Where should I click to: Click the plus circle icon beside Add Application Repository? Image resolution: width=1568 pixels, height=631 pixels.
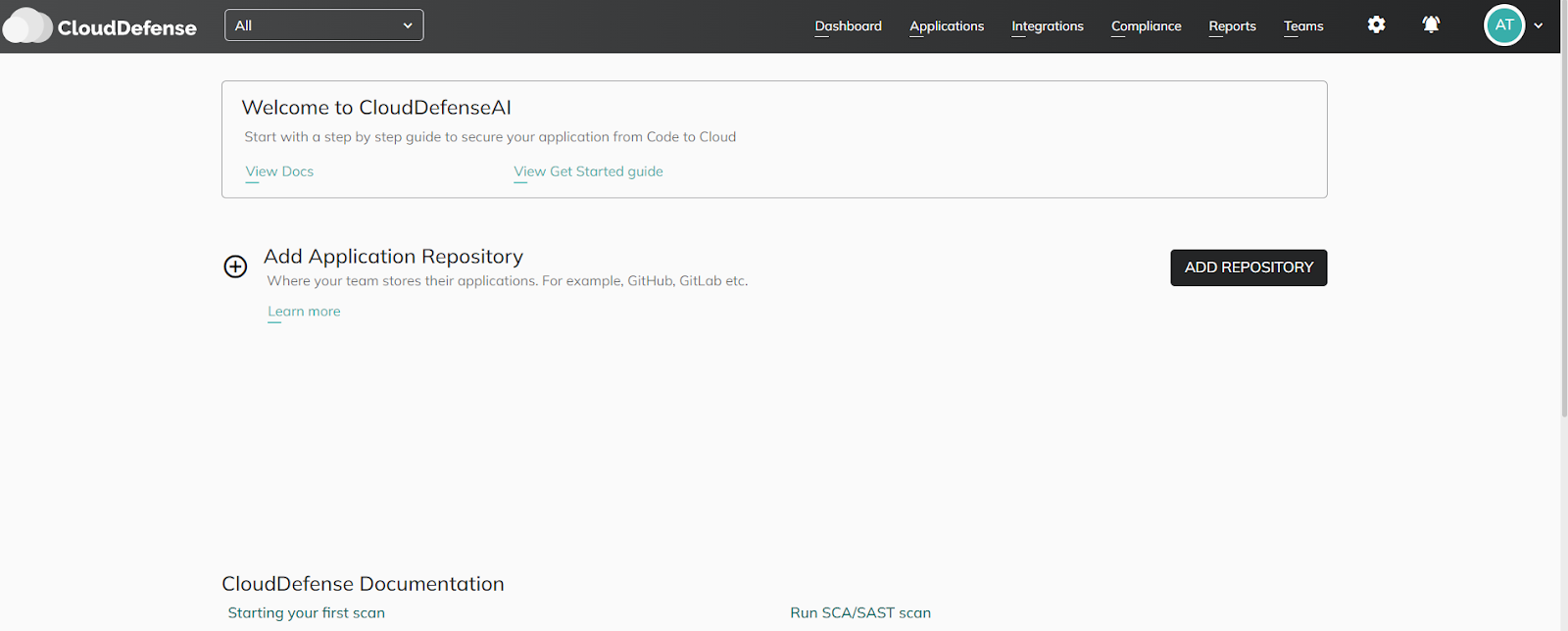tap(235, 267)
